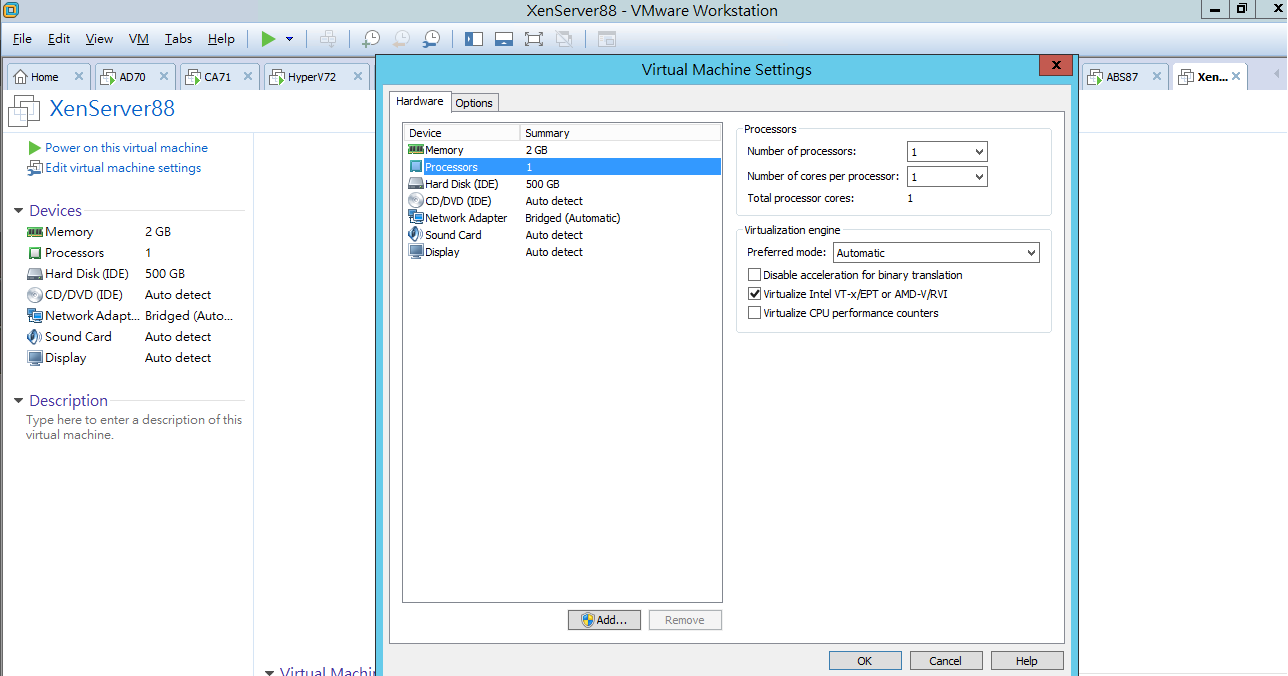Uncheck Virtualize Intel VT-x/EPT or AMD-V/RVI
The height and width of the screenshot is (676, 1288).
[x=755, y=294]
